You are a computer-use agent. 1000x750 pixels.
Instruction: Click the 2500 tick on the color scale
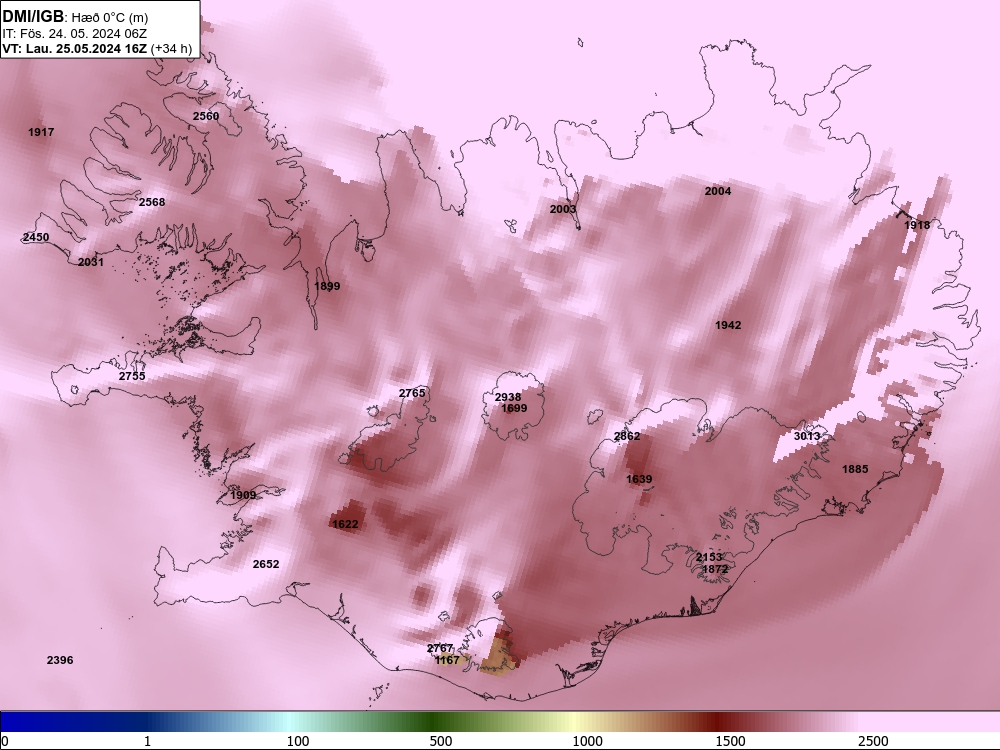point(873,741)
